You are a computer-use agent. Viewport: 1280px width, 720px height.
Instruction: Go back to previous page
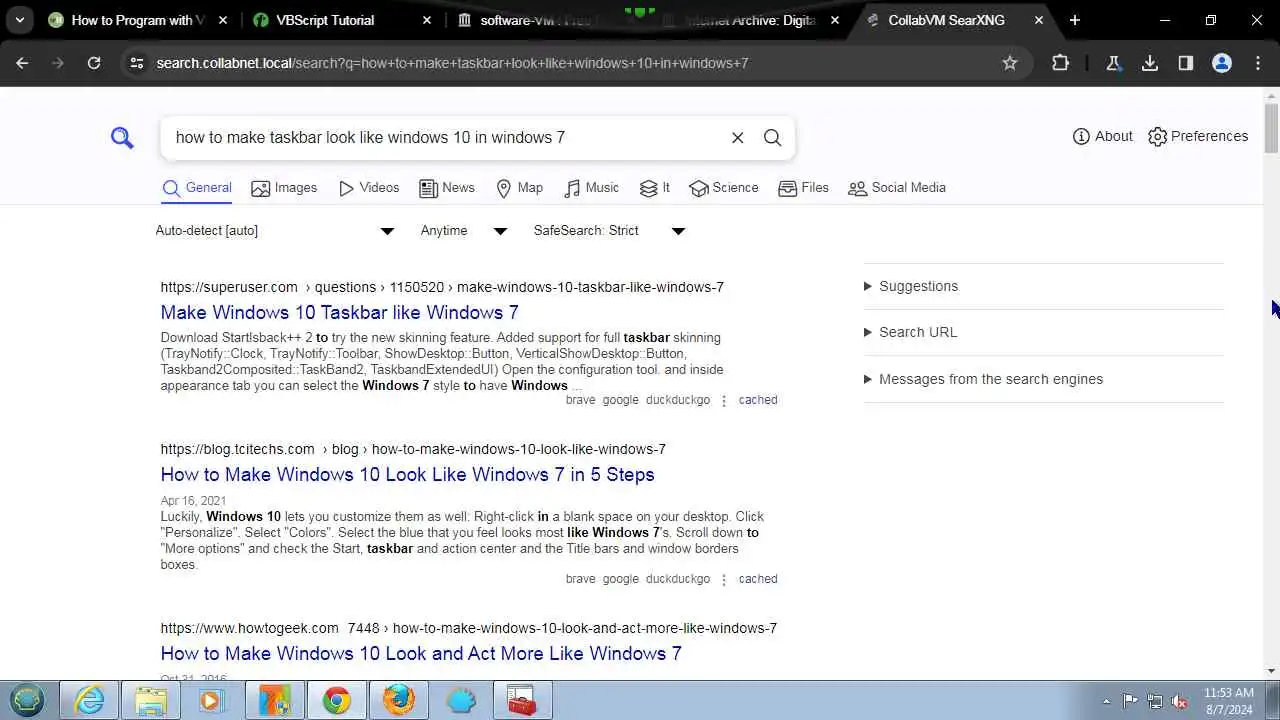pos(22,63)
